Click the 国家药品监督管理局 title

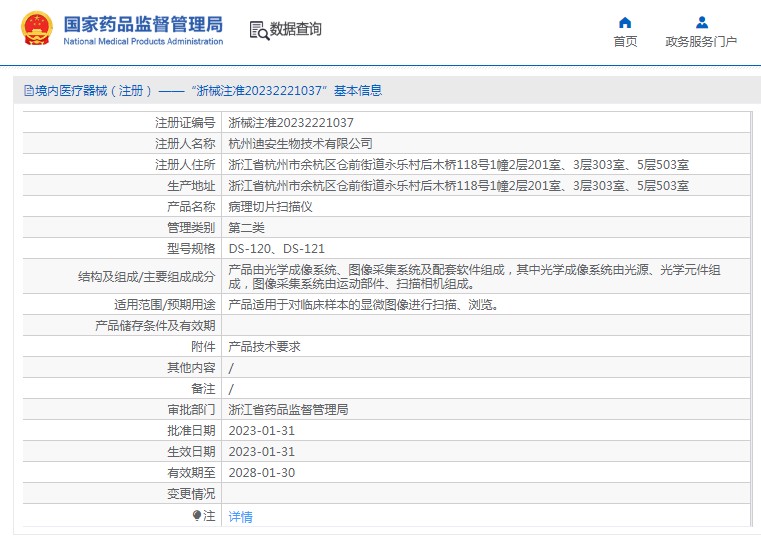click(x=143, y=24)
